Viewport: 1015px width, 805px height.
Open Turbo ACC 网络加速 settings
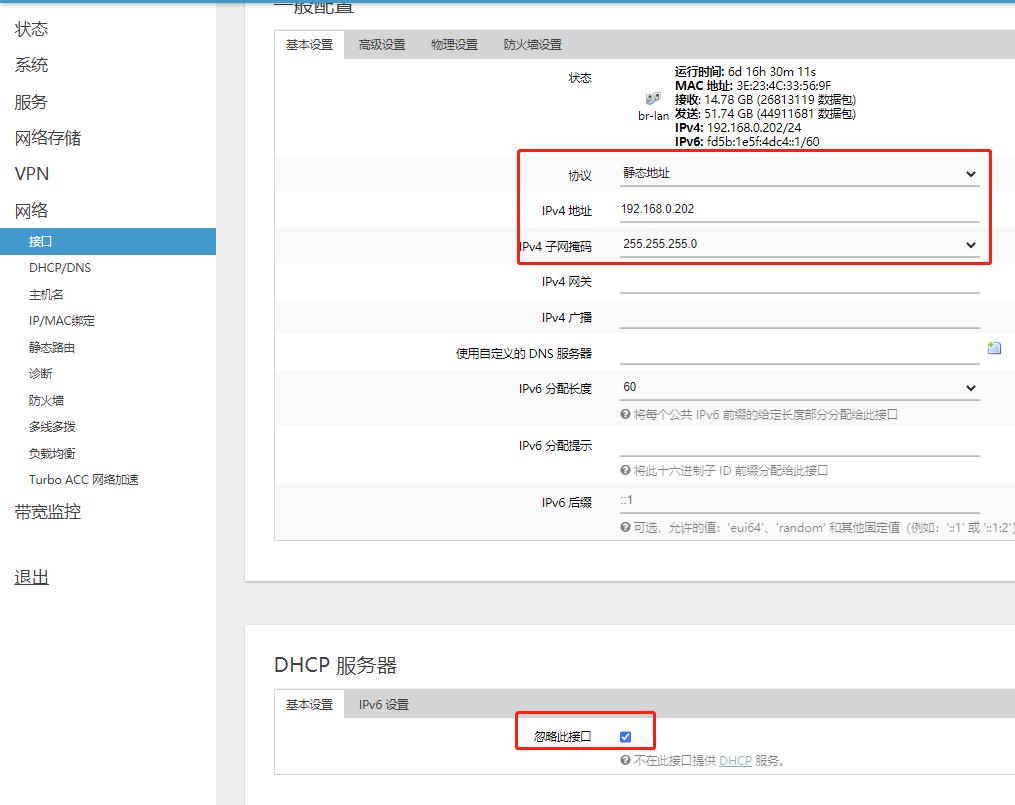click(x=82, y=479)
